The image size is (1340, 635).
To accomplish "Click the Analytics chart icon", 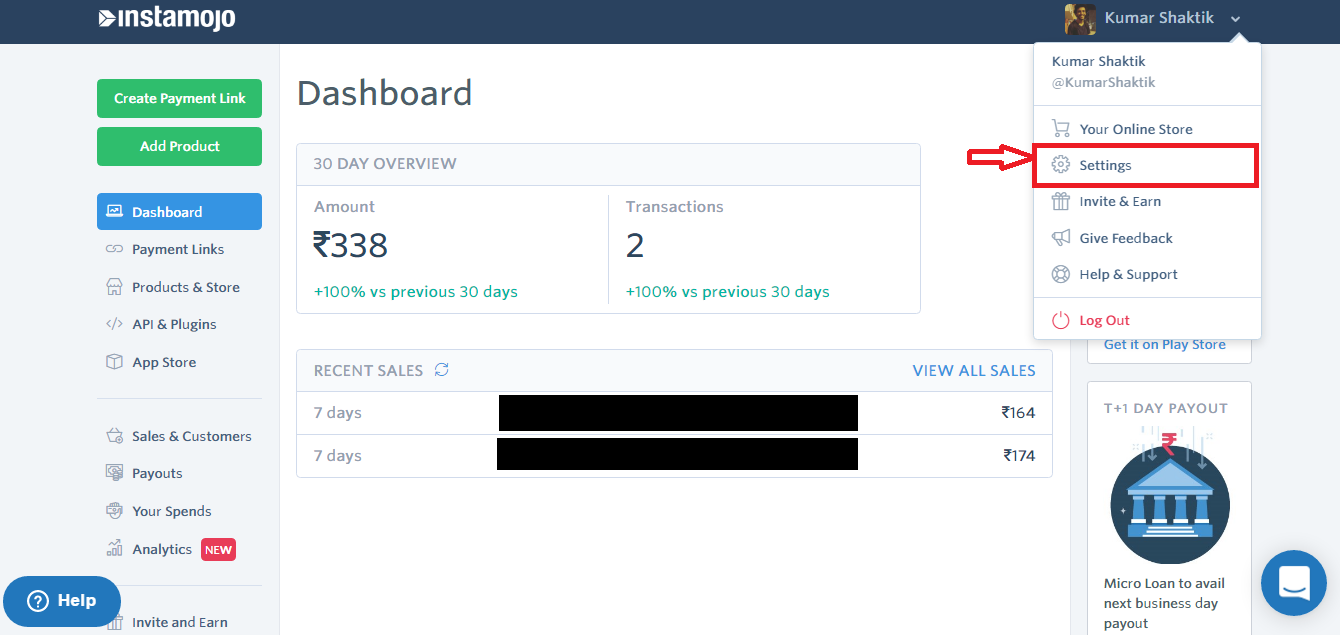I will coord(114,549).
